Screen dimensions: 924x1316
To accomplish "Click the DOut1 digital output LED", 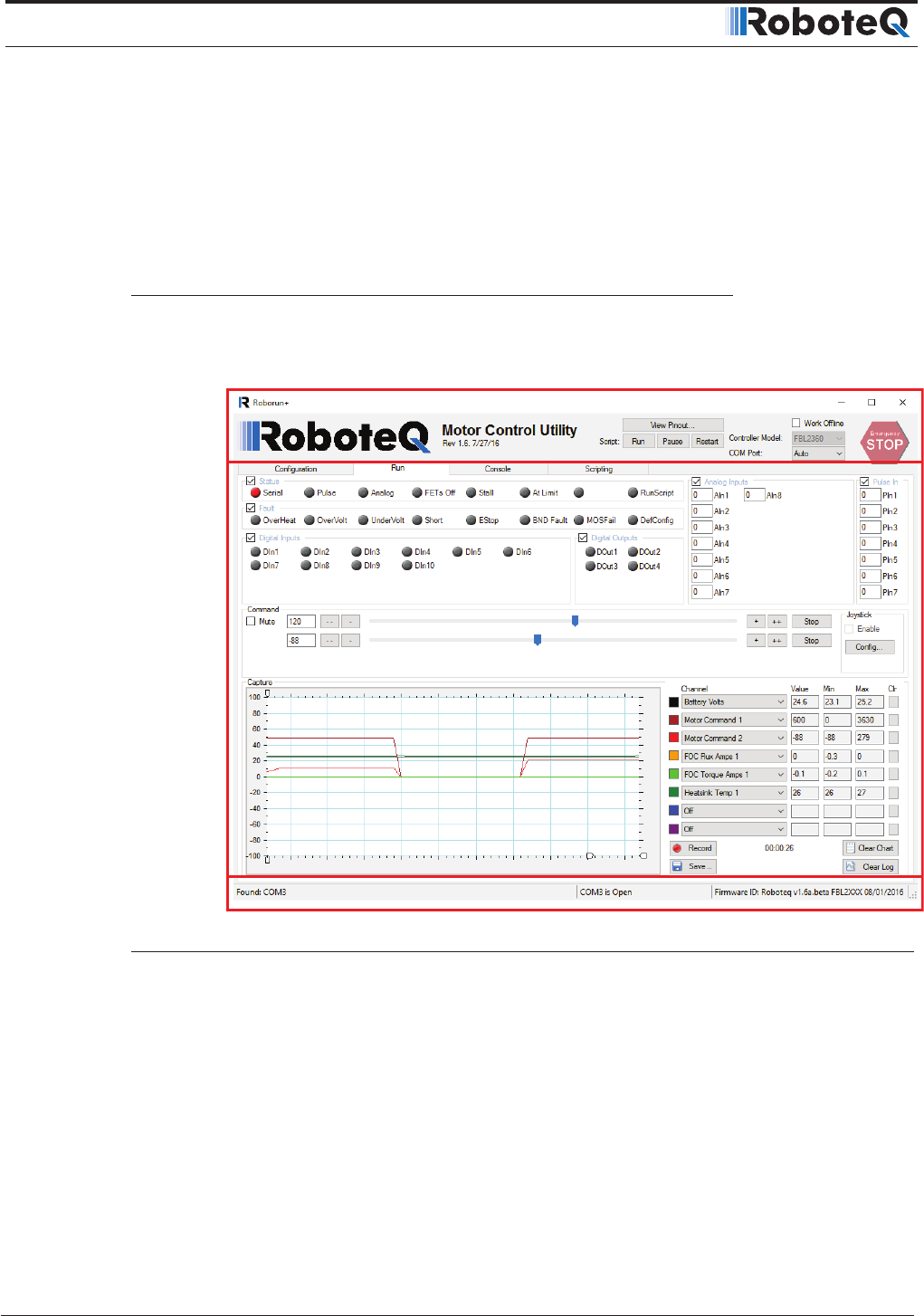I will coord(590,552).
